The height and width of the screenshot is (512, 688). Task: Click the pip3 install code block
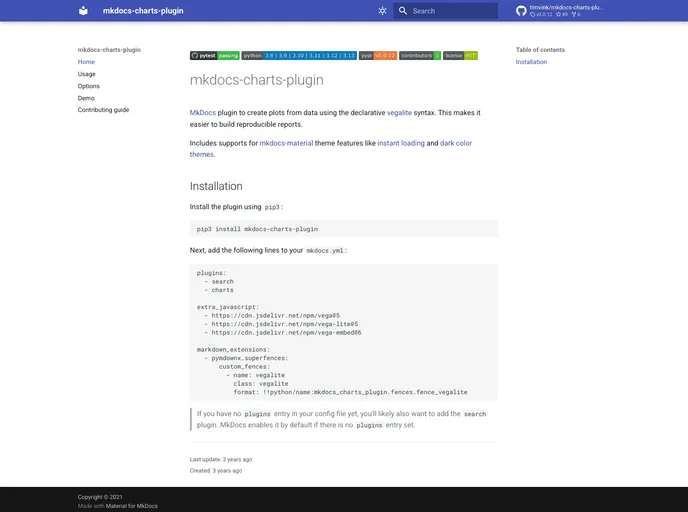pyautogui.click(x=344, y=229)
